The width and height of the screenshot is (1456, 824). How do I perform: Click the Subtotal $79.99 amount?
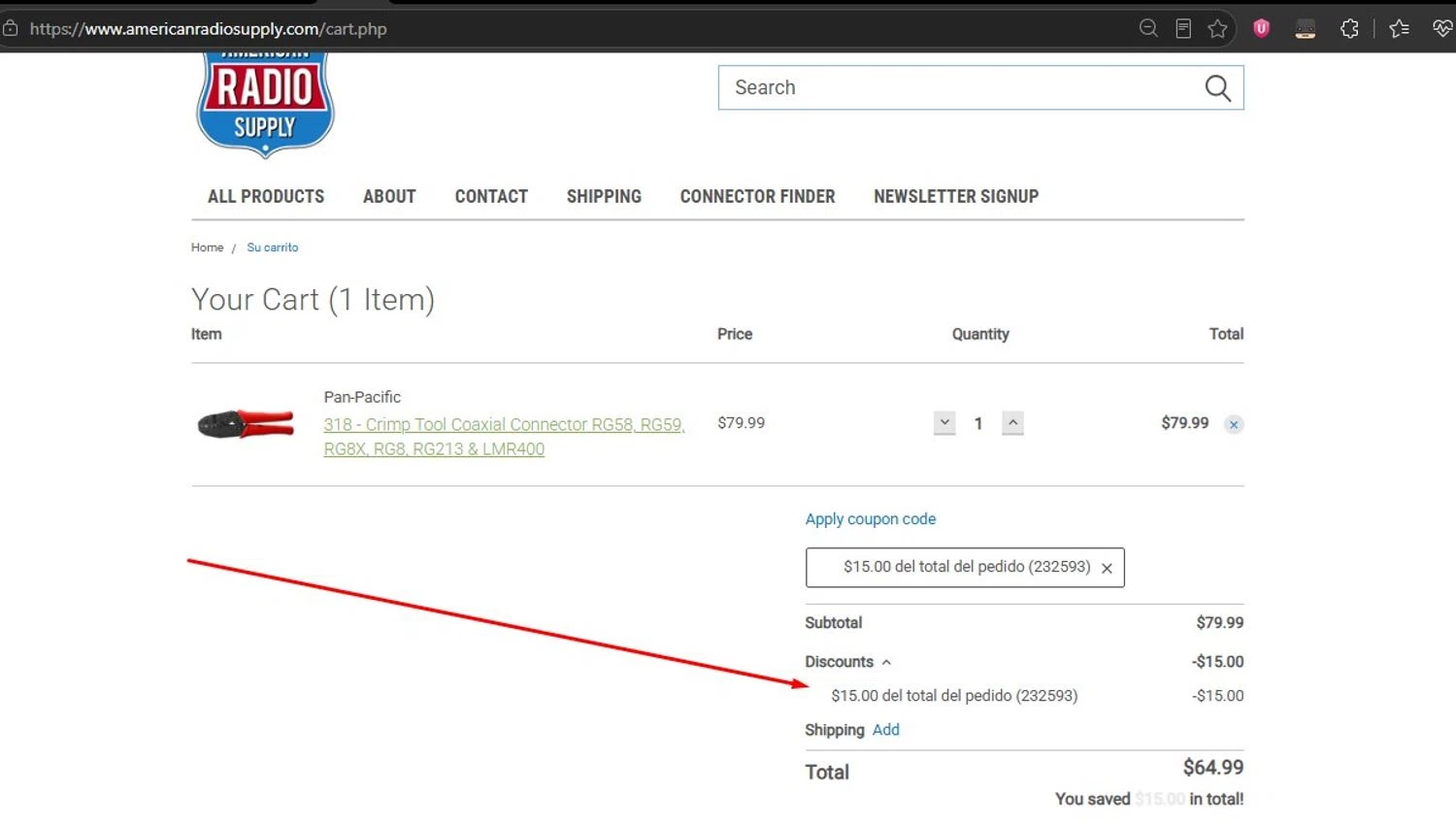(x=1219, y=623)
